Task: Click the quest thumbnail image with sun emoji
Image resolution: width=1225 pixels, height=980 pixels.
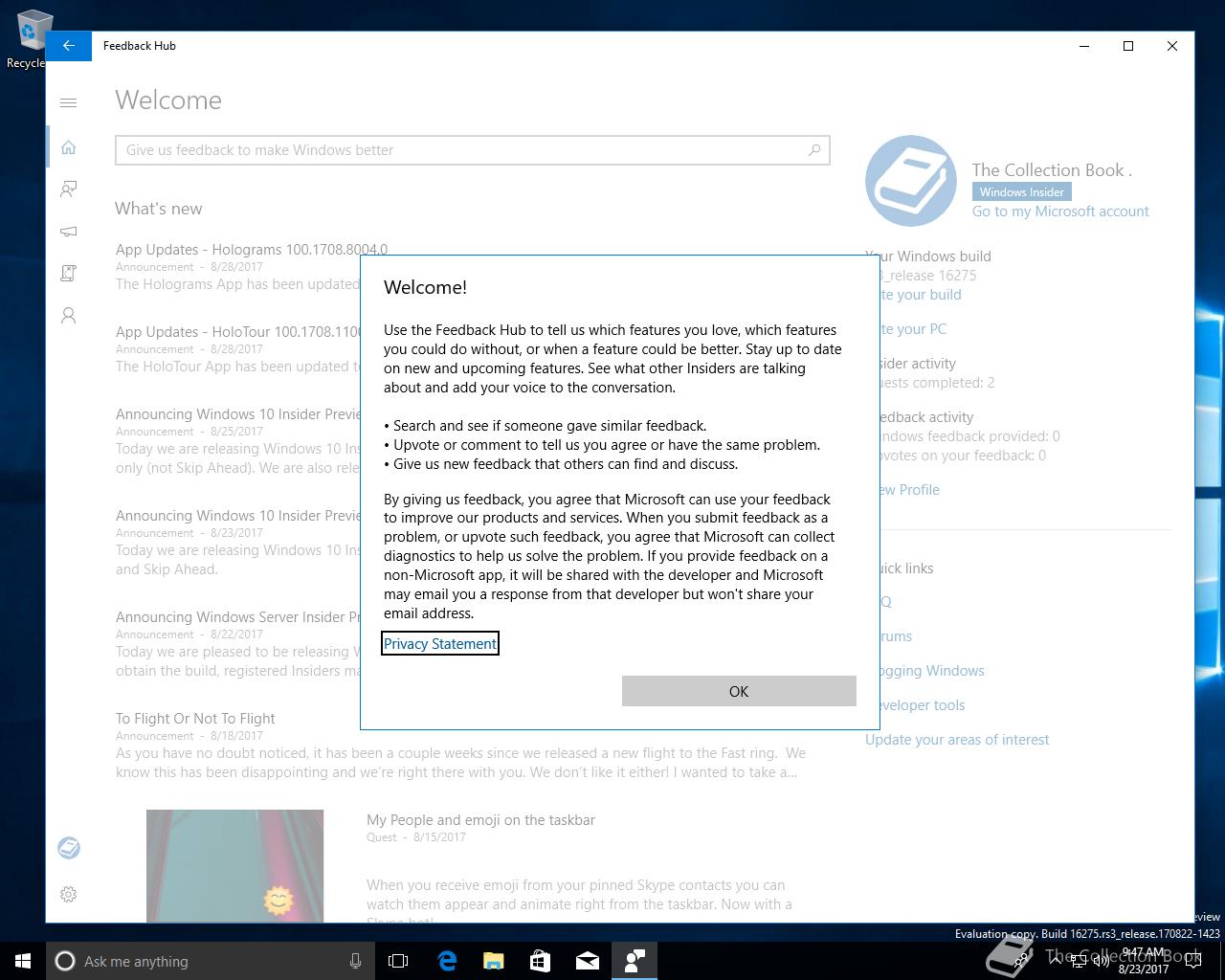Action: click(234, 866)
